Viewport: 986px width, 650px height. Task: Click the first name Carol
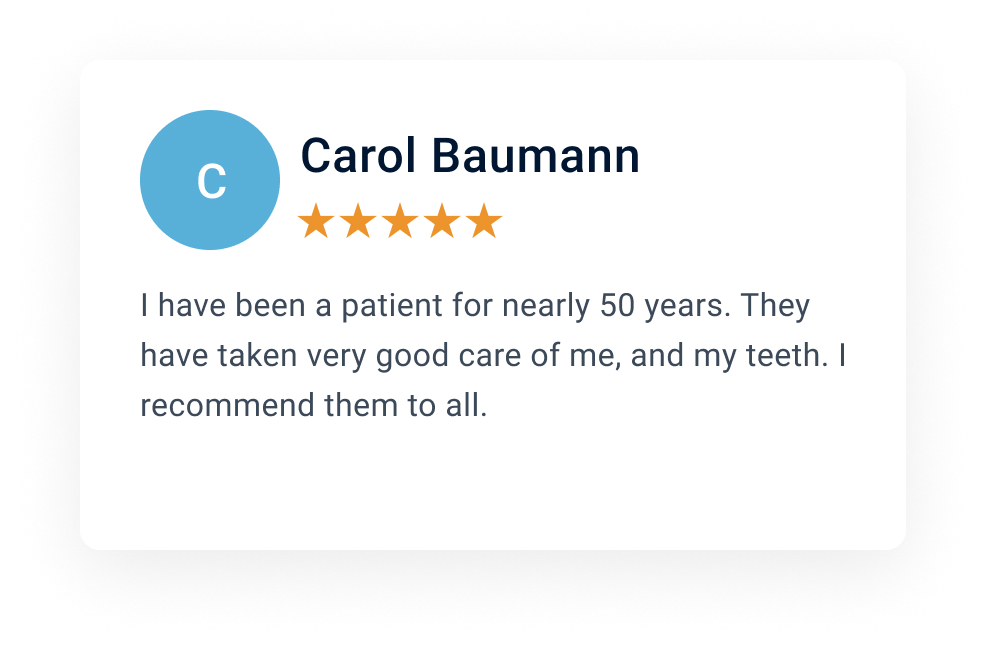pos(358,155)
